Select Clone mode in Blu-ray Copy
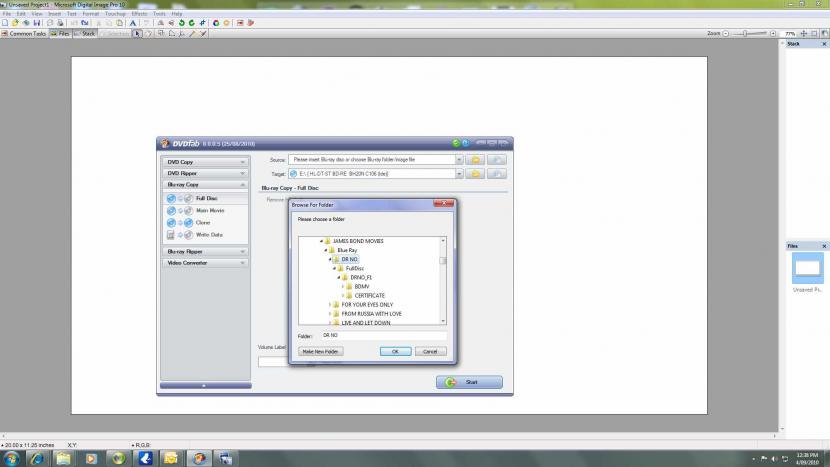Image resolution: width=830 pixels, height=467 pixels. point(205,222)
